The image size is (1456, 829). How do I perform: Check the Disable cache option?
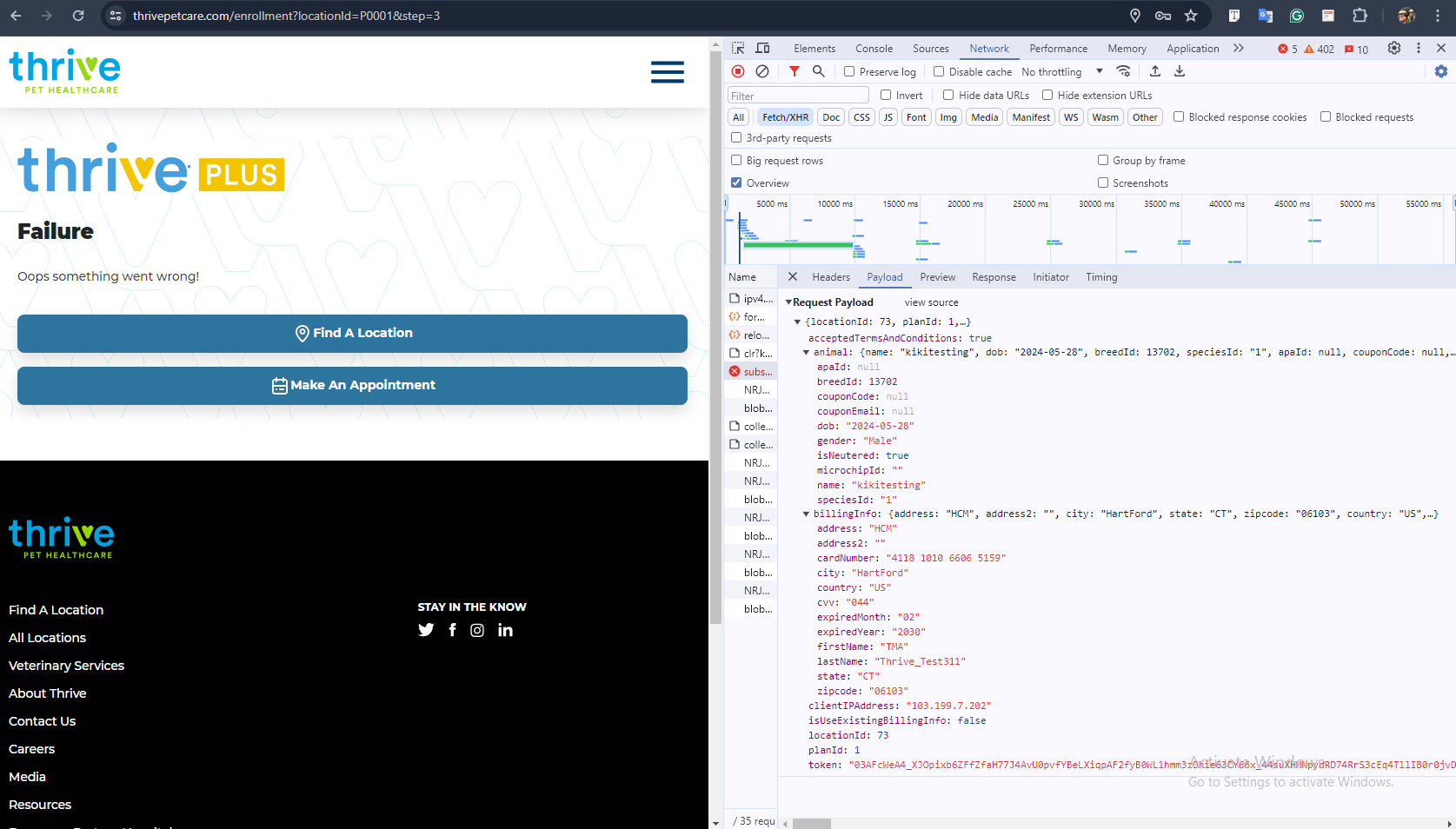coord(939,72)
